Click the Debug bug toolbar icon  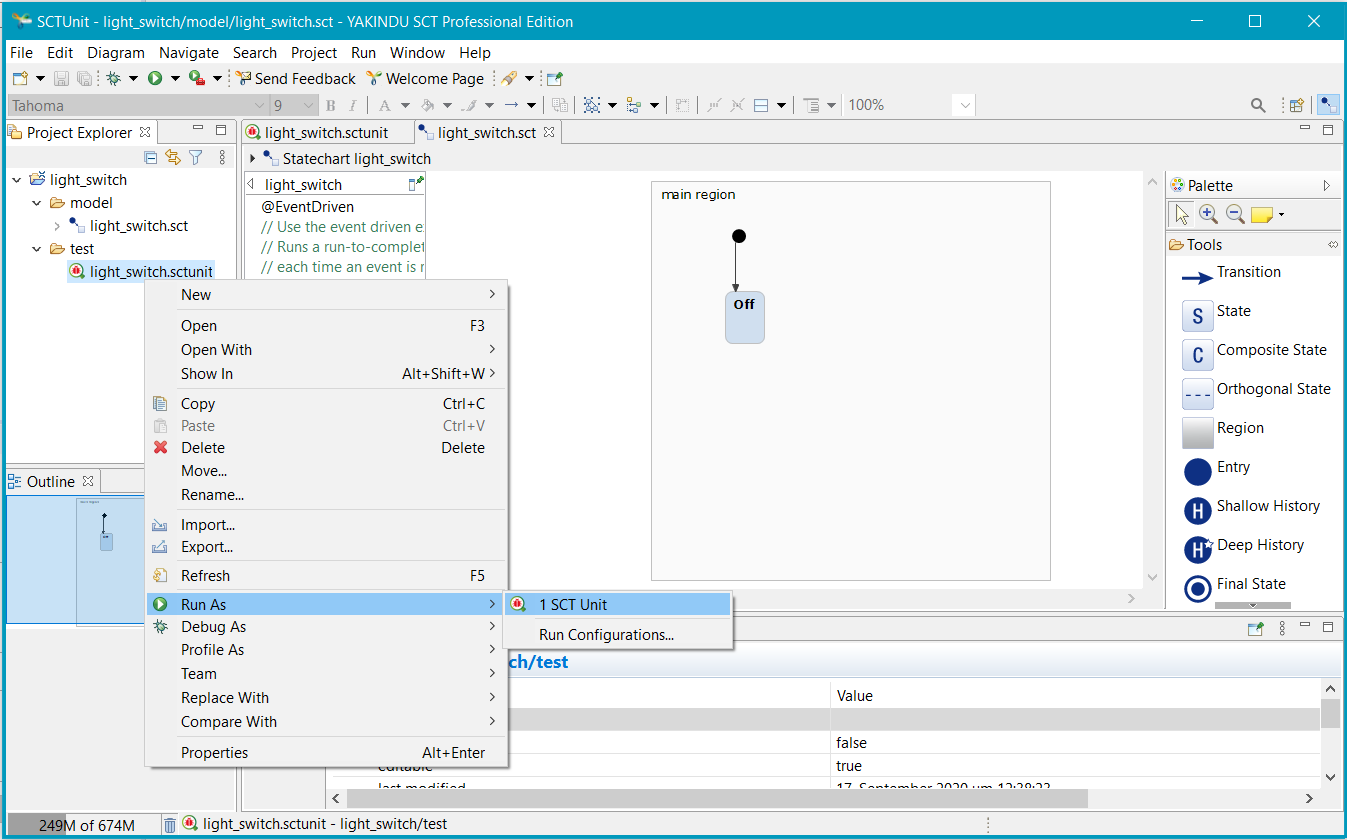pyautogui.click(x=114, y=79)
